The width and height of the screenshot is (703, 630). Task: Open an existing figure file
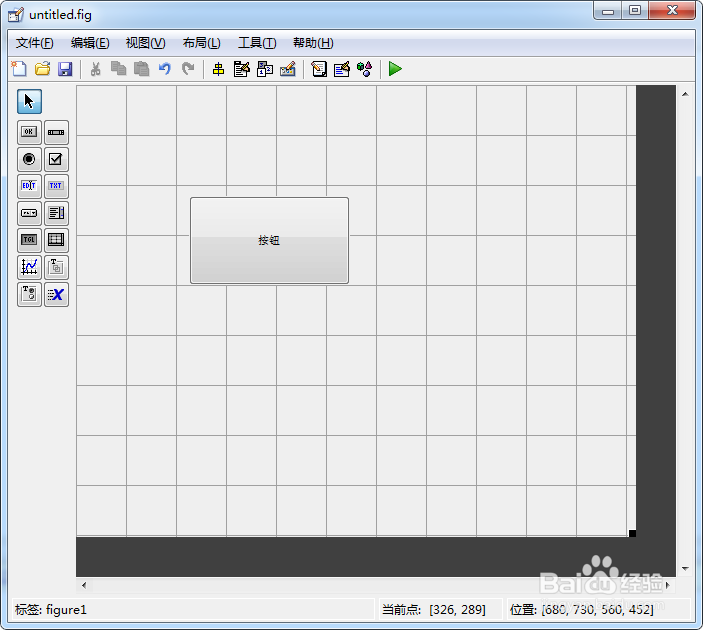click(x=43, y=69)
